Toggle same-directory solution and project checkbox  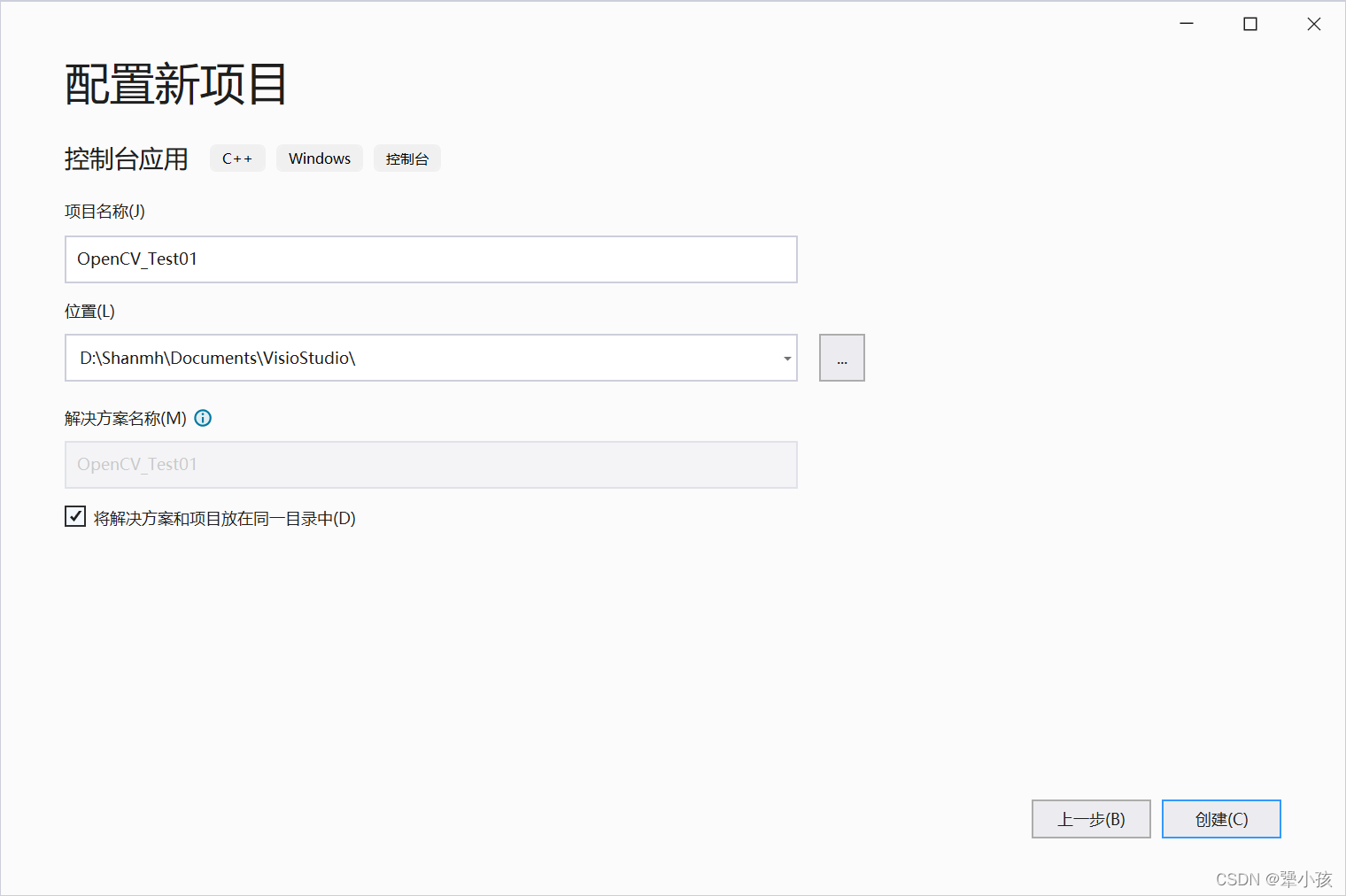75,517
